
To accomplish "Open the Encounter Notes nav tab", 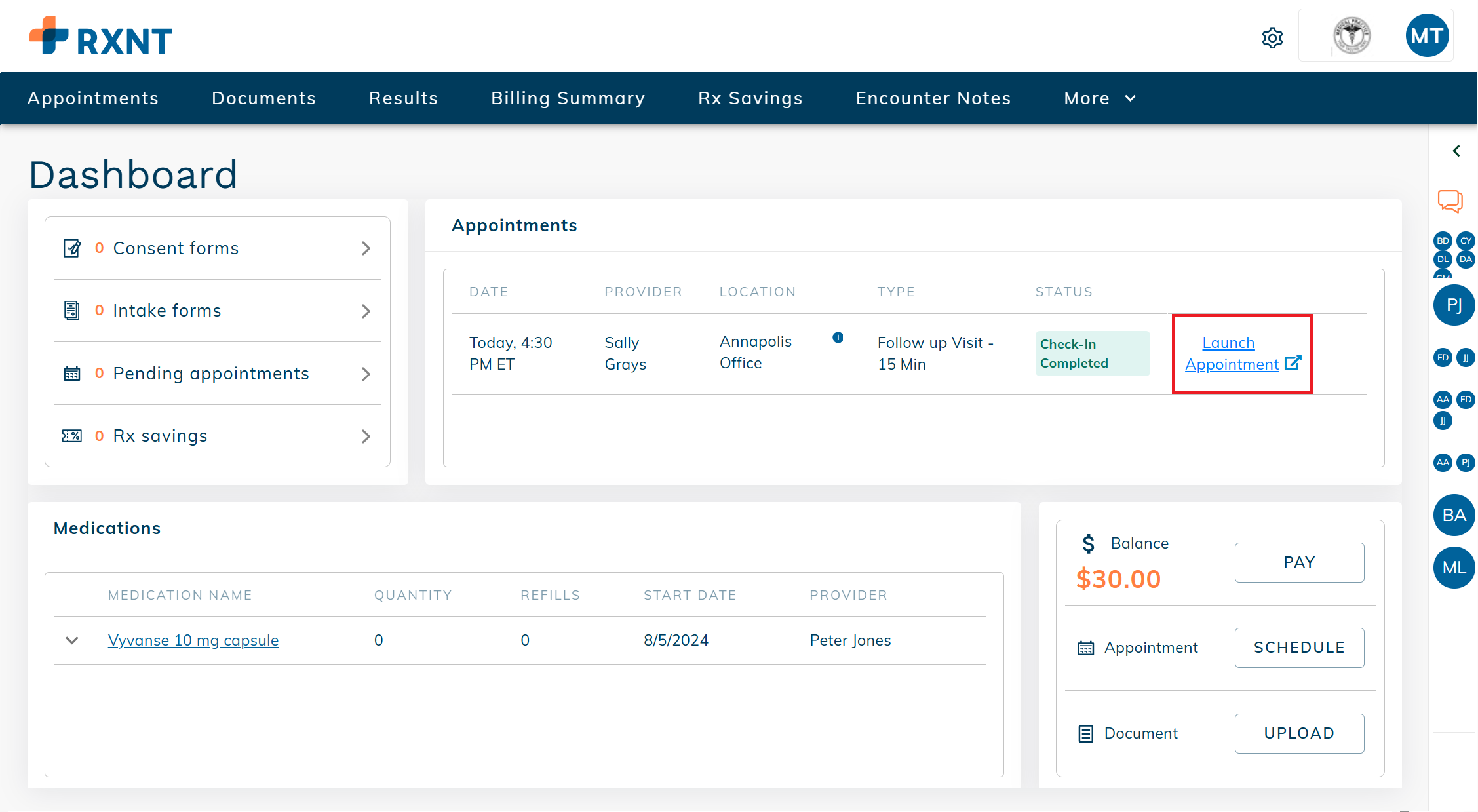I will click(x=933, y=98).
